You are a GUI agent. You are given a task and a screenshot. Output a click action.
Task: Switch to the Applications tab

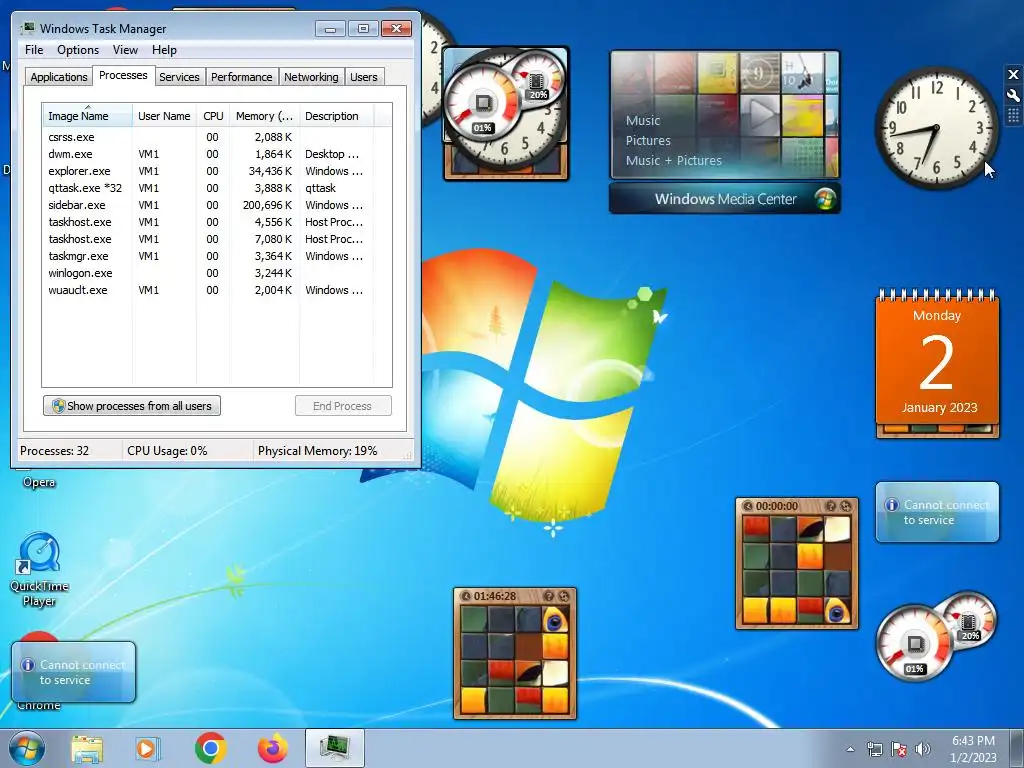[59, 77]
